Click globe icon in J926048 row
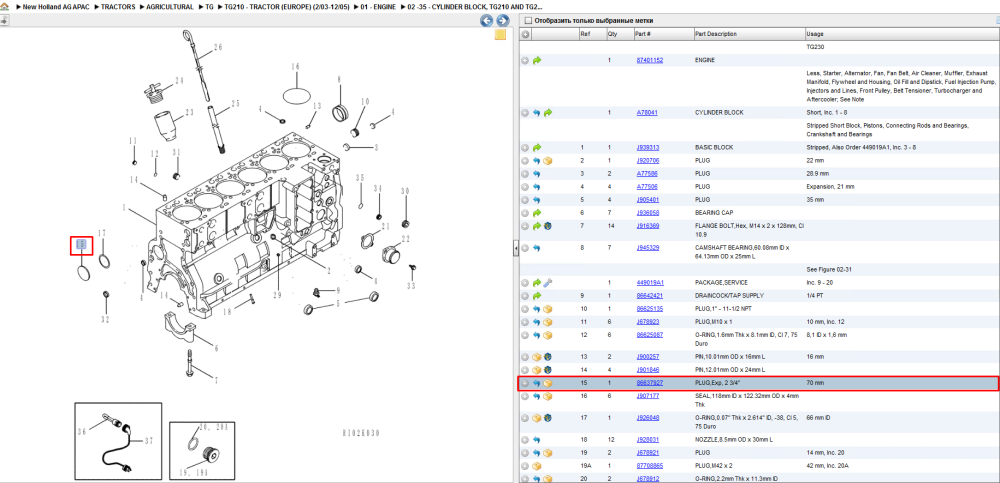Viewport: 1000px width, 483px height. click(547, 418)
